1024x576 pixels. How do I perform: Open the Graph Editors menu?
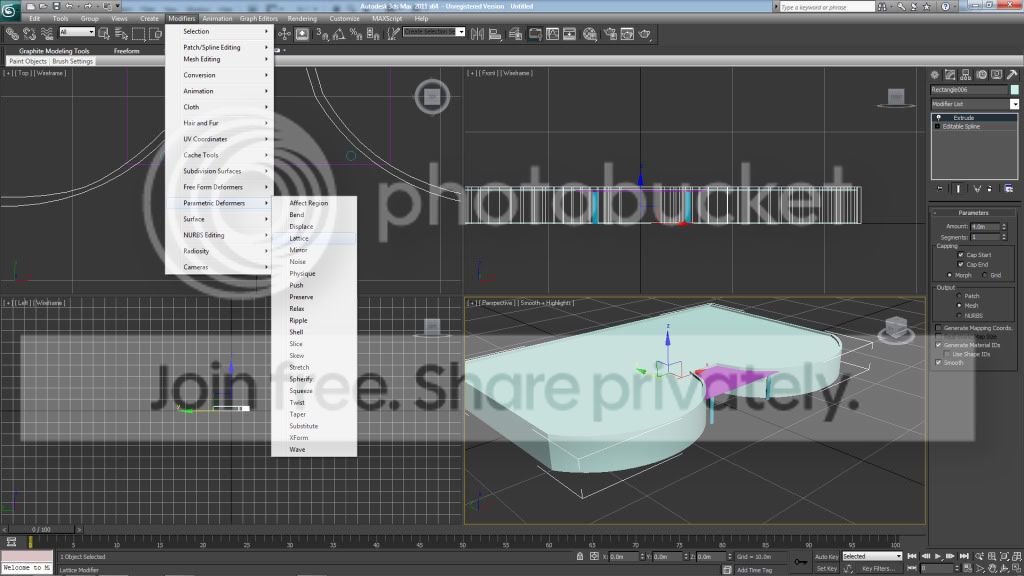259,18
